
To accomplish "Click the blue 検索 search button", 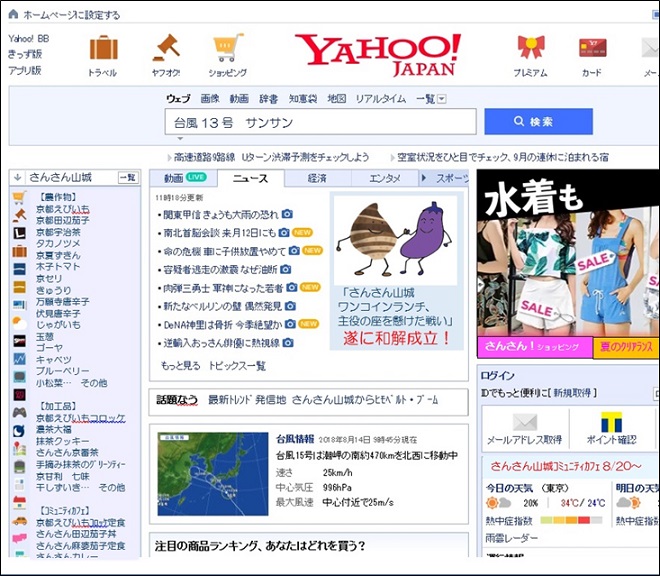I will (538, 122).
